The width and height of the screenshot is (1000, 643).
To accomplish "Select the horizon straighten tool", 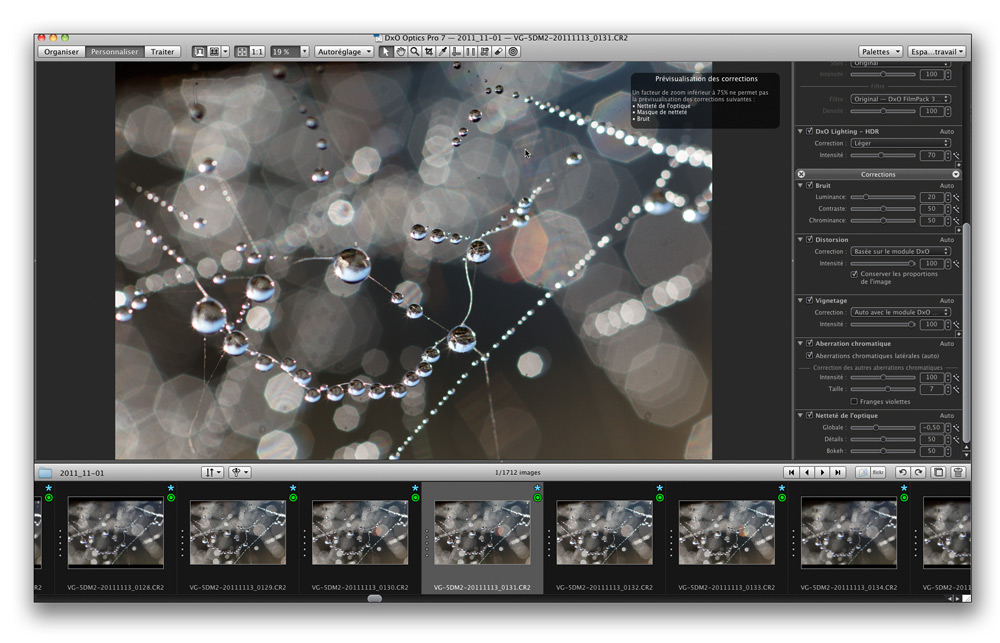I will tap(457, 52).
